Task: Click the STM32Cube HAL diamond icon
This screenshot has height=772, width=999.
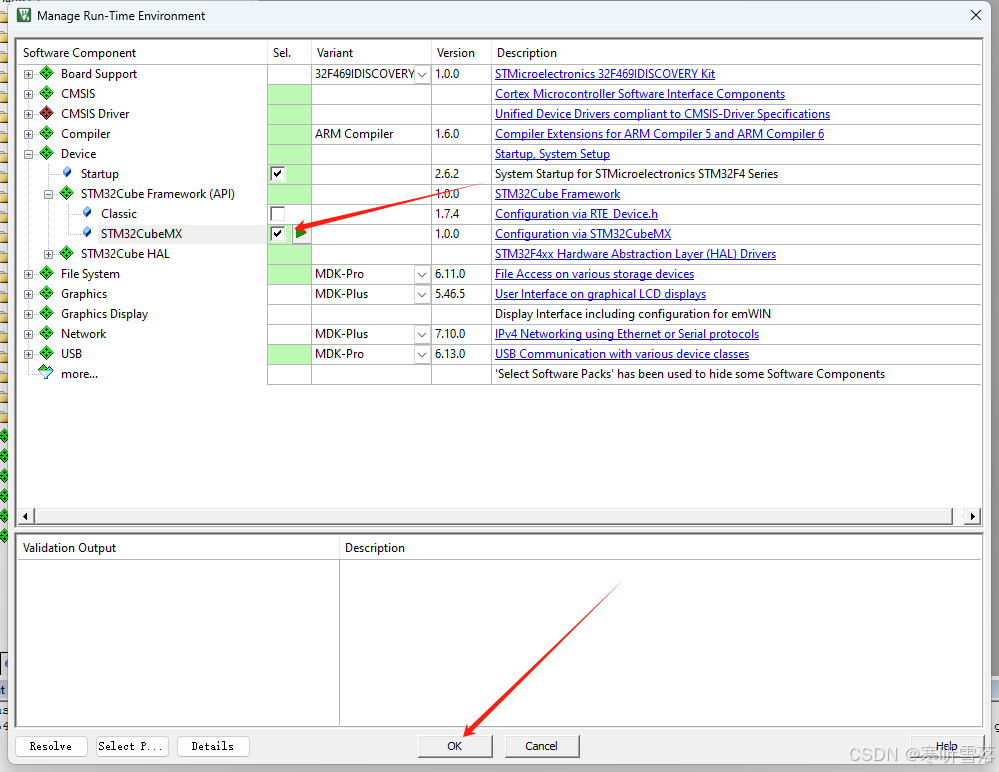Action: click(x=66, y=253)
